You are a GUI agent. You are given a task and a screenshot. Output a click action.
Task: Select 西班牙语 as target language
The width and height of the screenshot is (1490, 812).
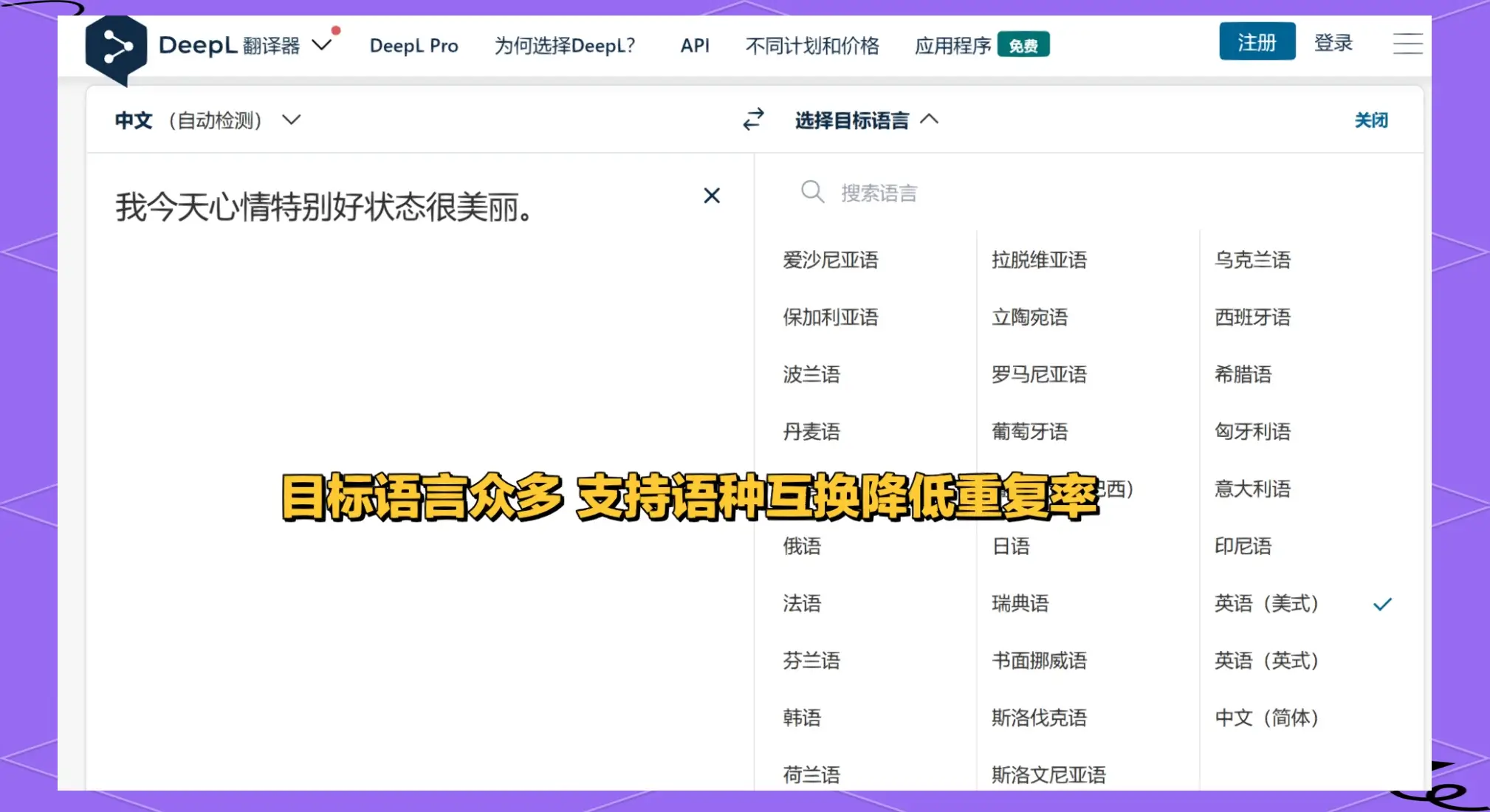tap(1252, 317)
